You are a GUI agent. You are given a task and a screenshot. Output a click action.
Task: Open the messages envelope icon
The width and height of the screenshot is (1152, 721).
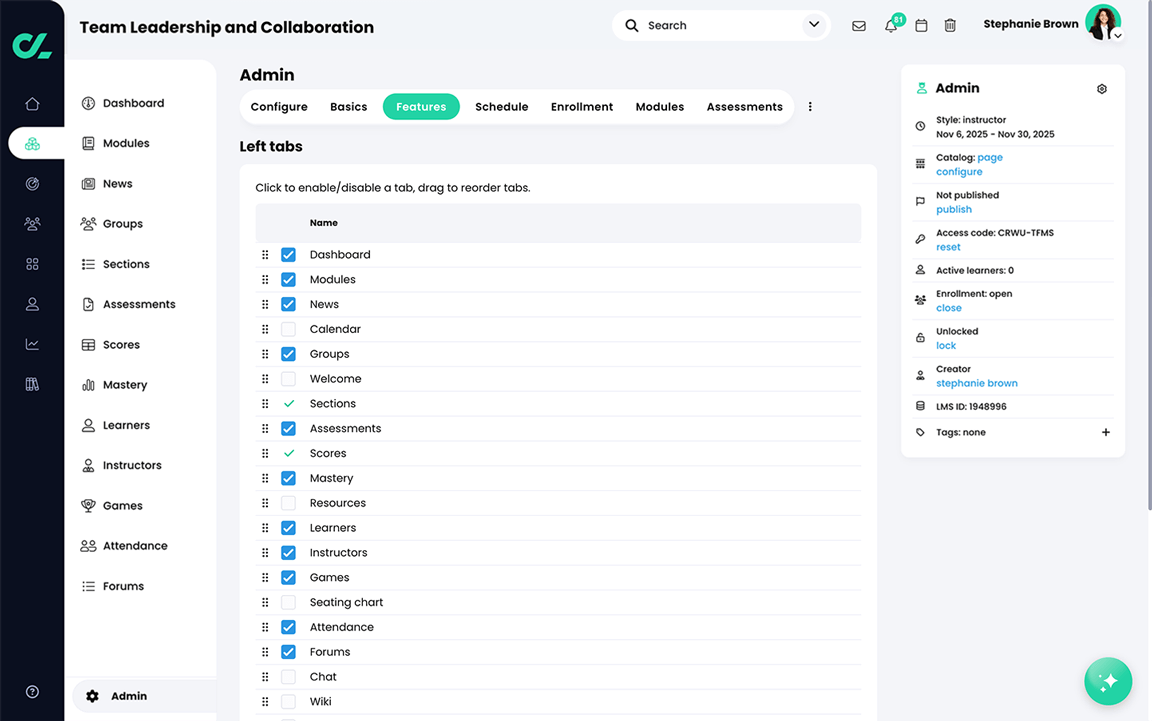[x=859, y=25]
